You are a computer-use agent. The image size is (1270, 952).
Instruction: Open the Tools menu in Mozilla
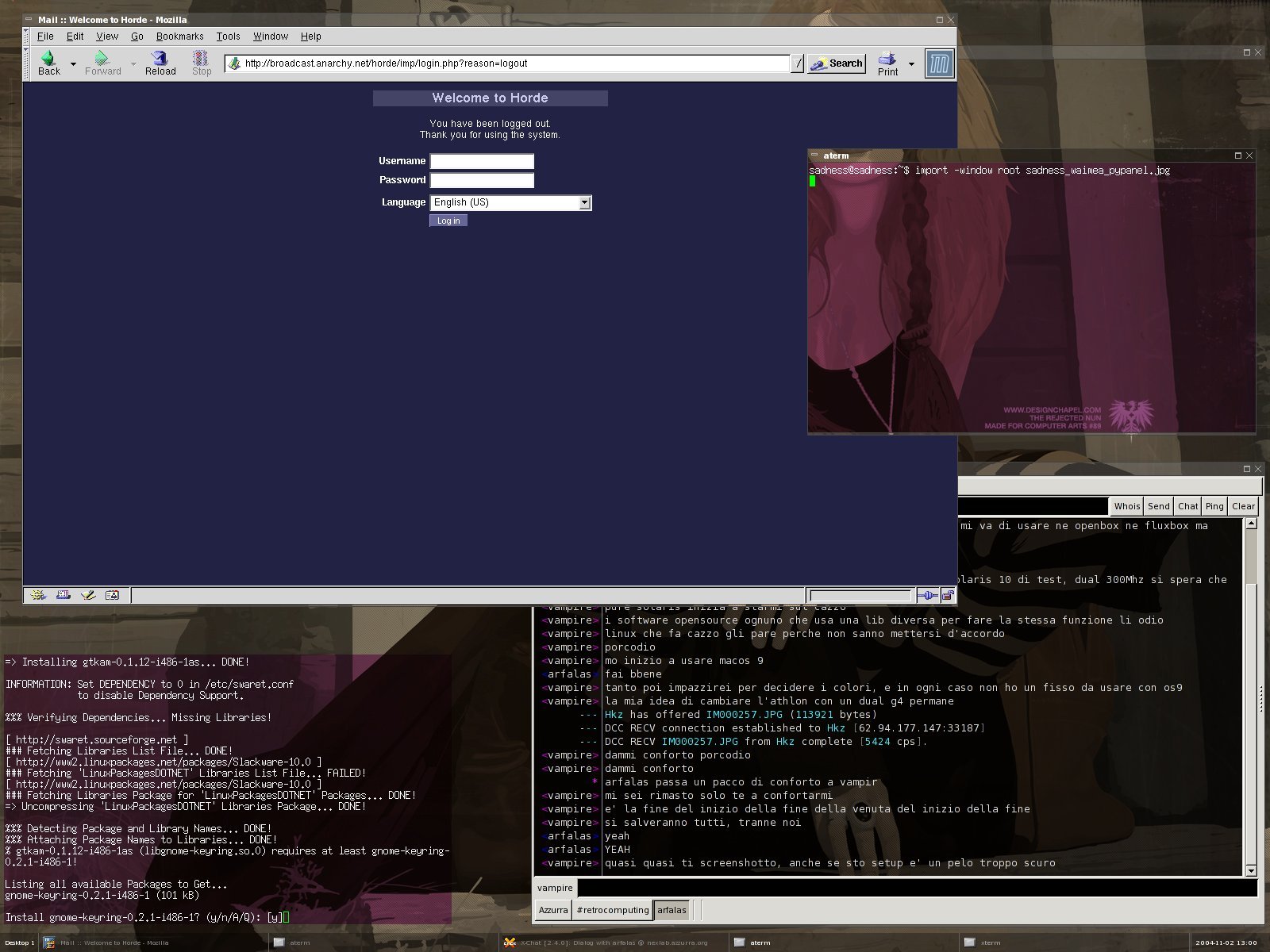(x=228, y=36)
